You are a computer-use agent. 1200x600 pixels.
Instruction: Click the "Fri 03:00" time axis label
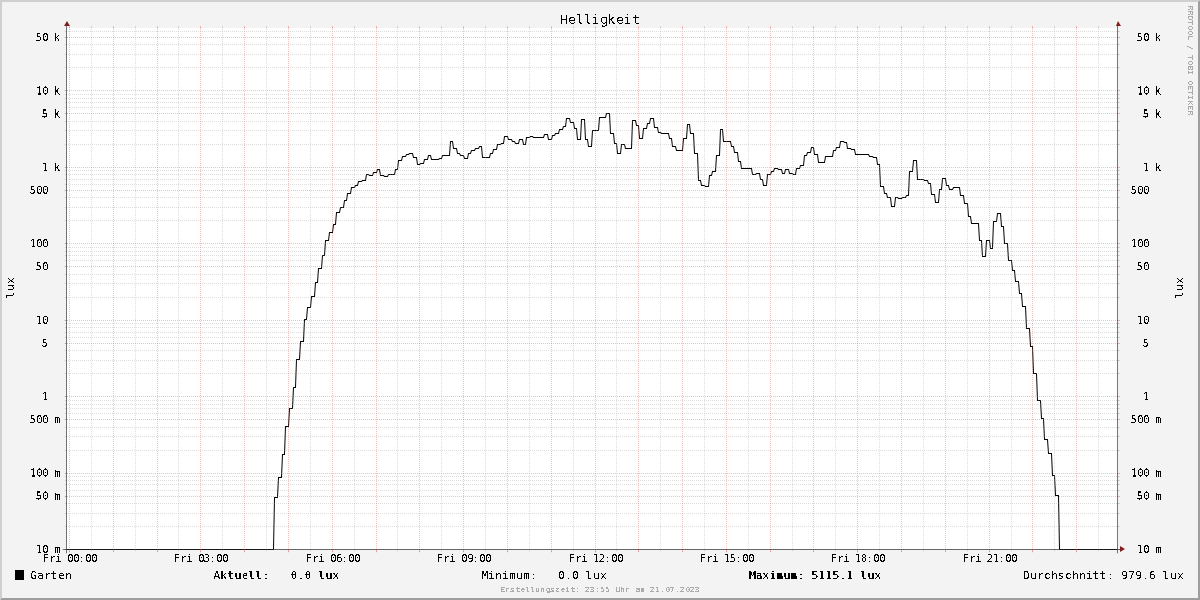201,558
